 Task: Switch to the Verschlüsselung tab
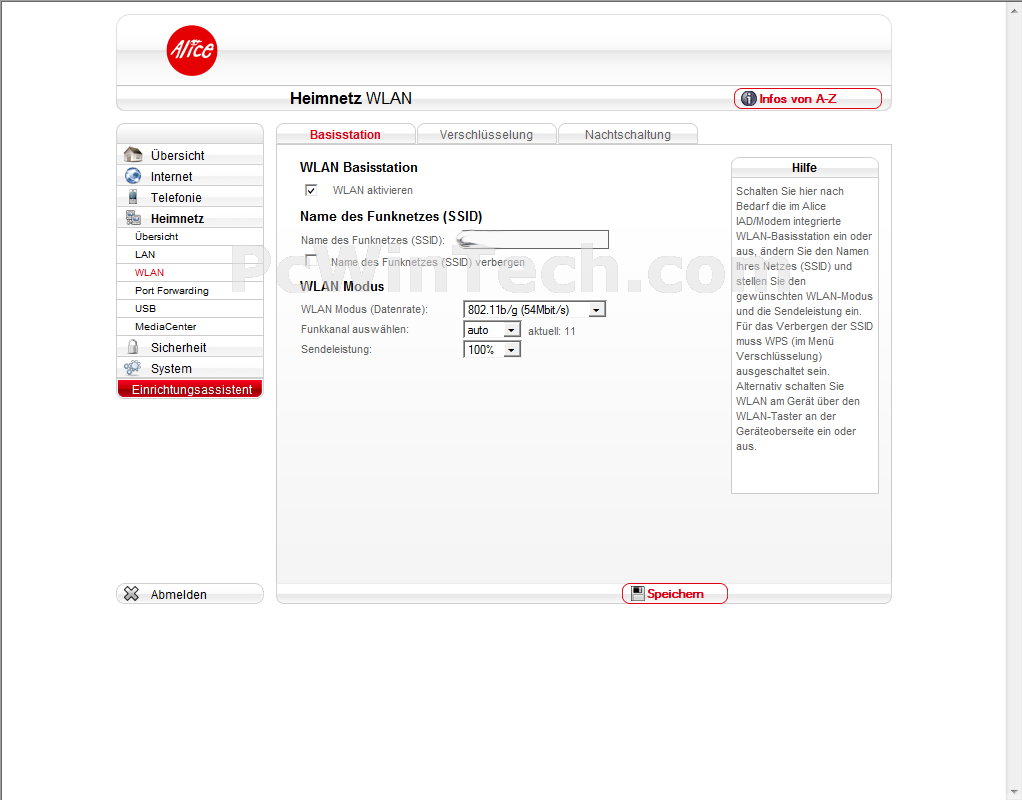pos(486,134)
